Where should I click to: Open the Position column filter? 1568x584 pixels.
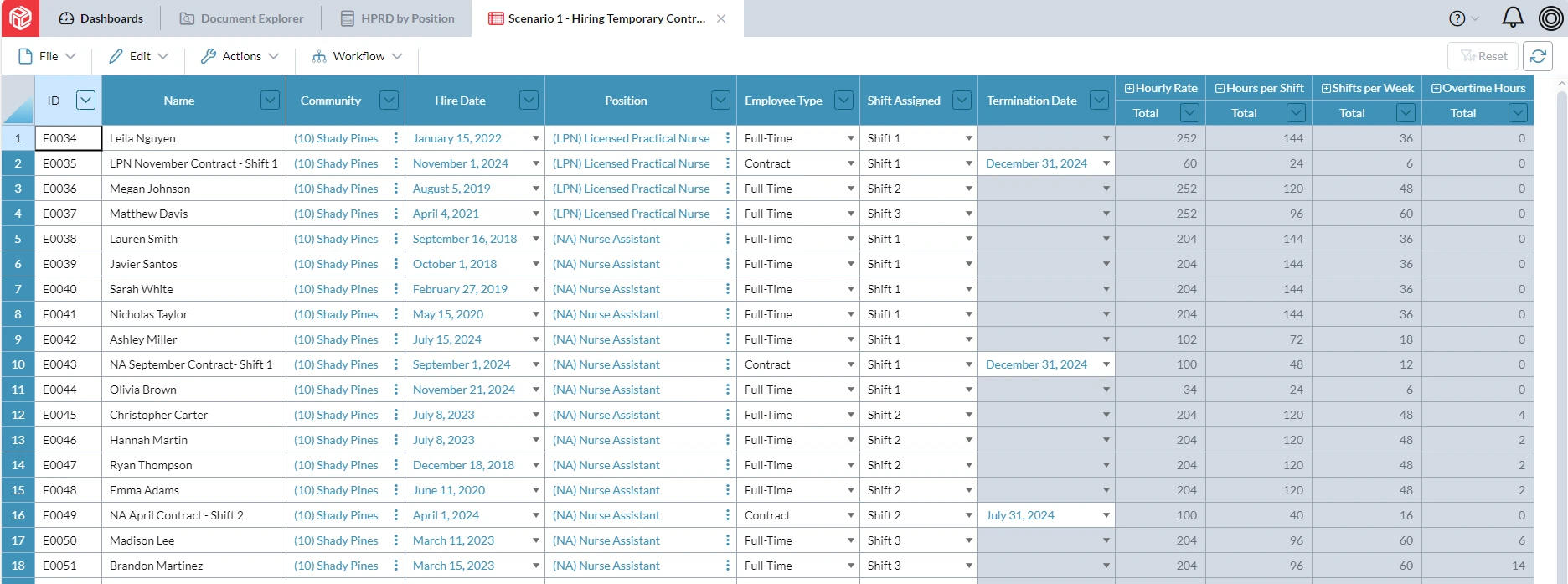720,101
